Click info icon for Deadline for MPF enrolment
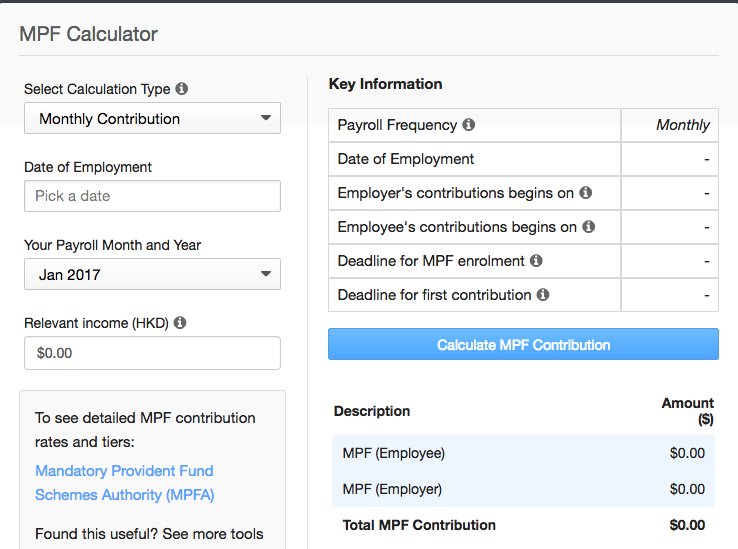 coord(537,261)
